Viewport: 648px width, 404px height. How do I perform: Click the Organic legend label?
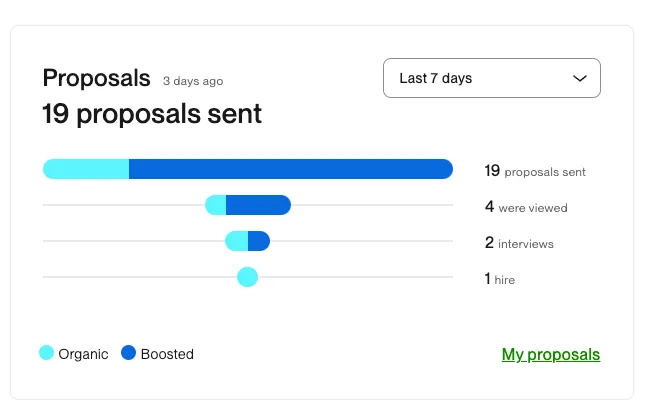[x=83, y=354]
